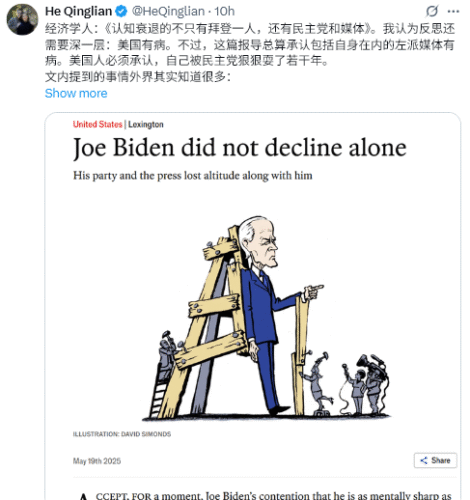470x500 pixels.
Task: Click the article subtitle about party and press
Action: point(193,175)
